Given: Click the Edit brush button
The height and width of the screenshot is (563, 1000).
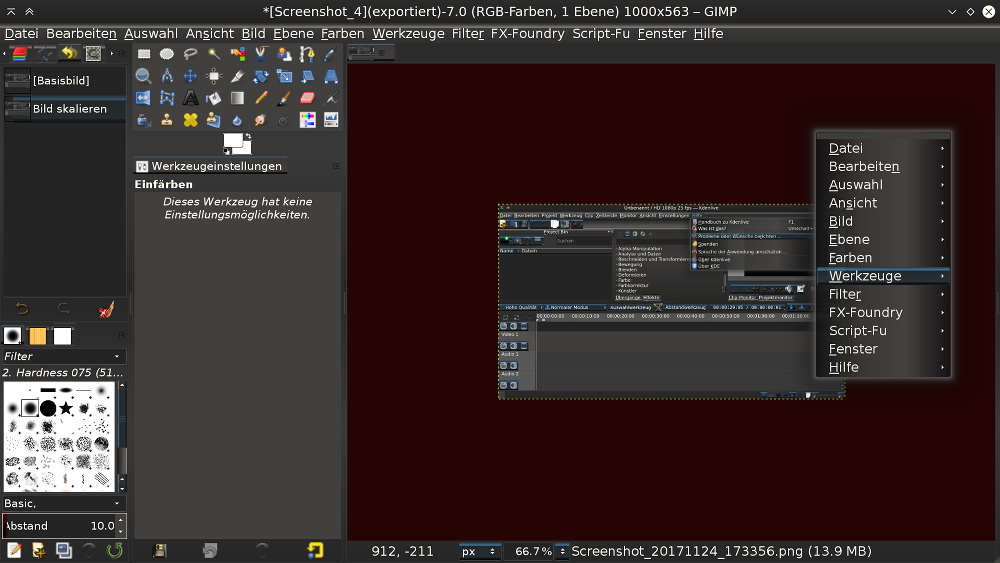Looking at the screenshot, I should [x=14, y=550].
